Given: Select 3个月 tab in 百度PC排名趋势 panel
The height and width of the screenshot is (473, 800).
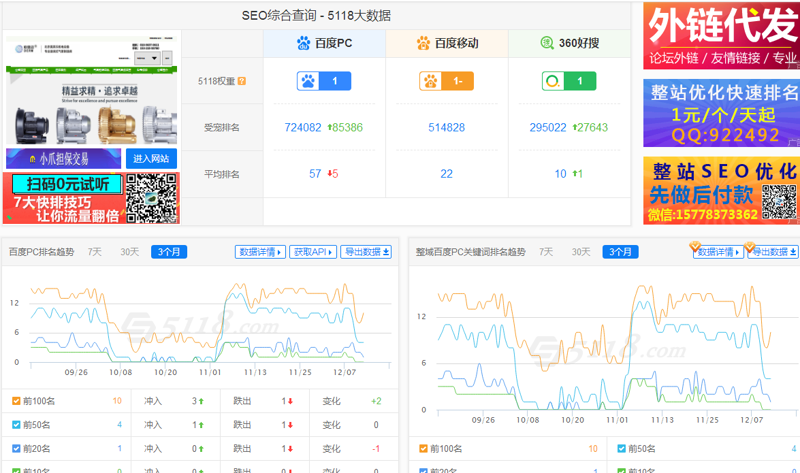Looking at the screenshot, I should [169, 252].
